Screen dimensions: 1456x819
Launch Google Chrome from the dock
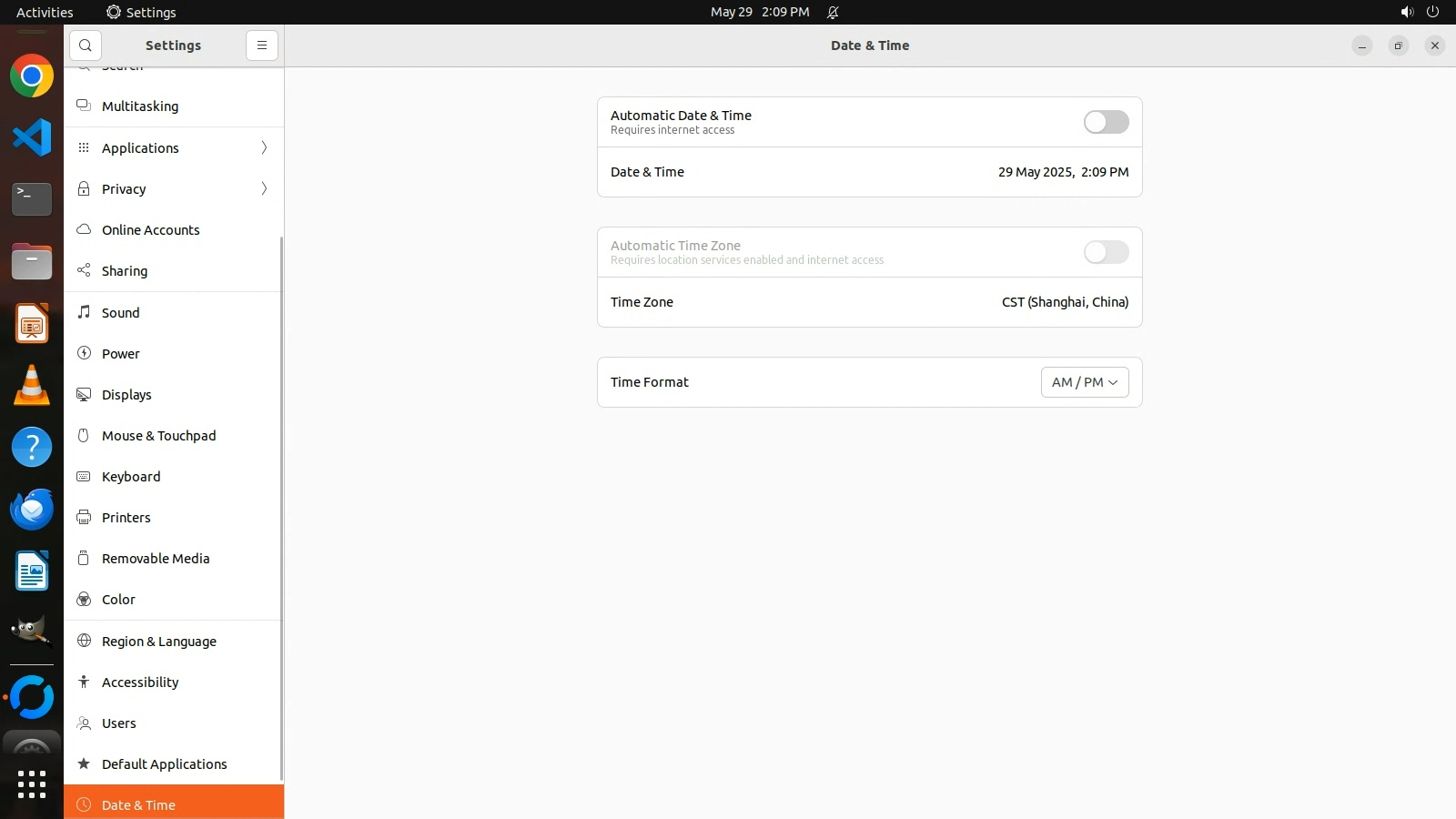pos(32,76)
